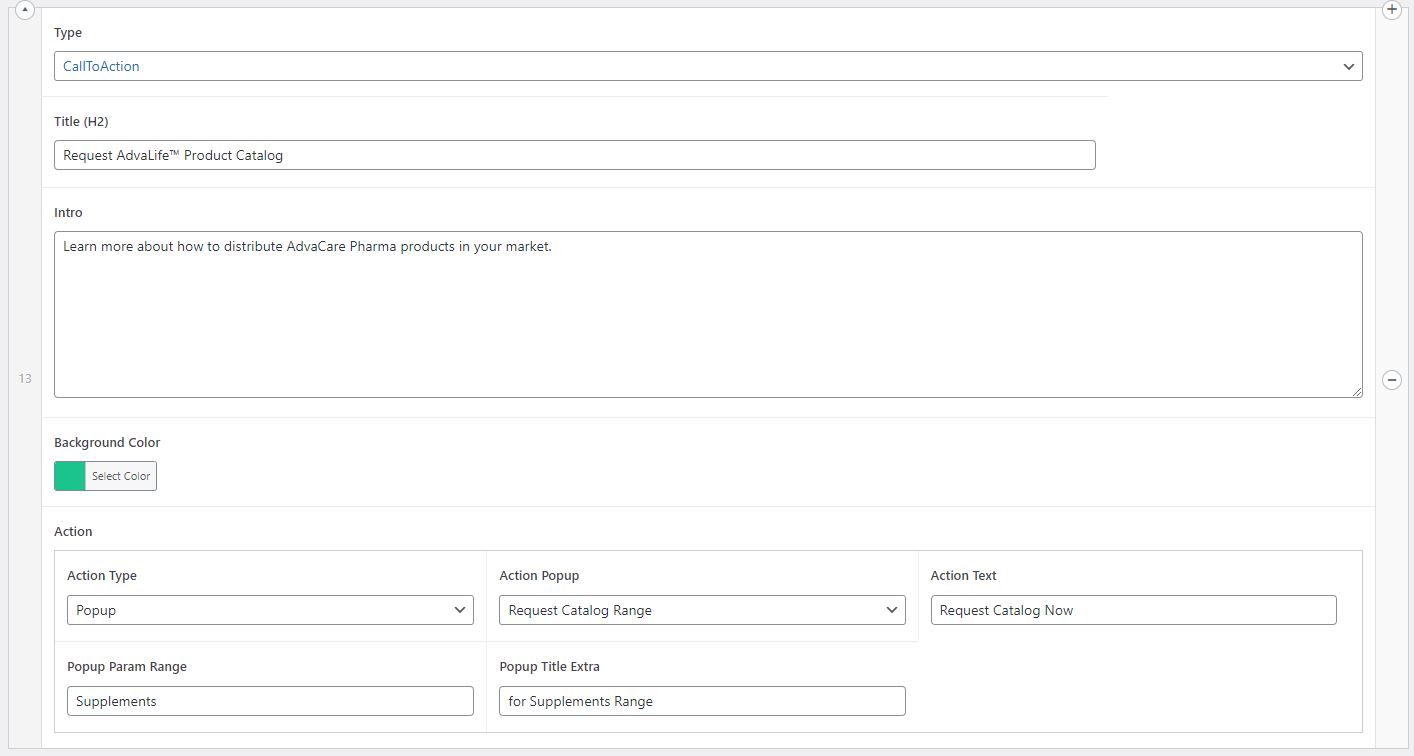Click the Popup Param Range field 'Supplements'
The height and width of the screenshot is (756, 1414).
click(270, 701)
